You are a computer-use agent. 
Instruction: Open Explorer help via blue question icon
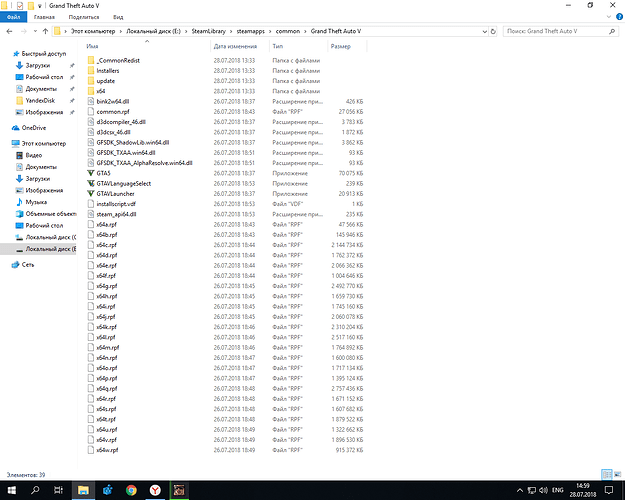[x=617, y=17]
